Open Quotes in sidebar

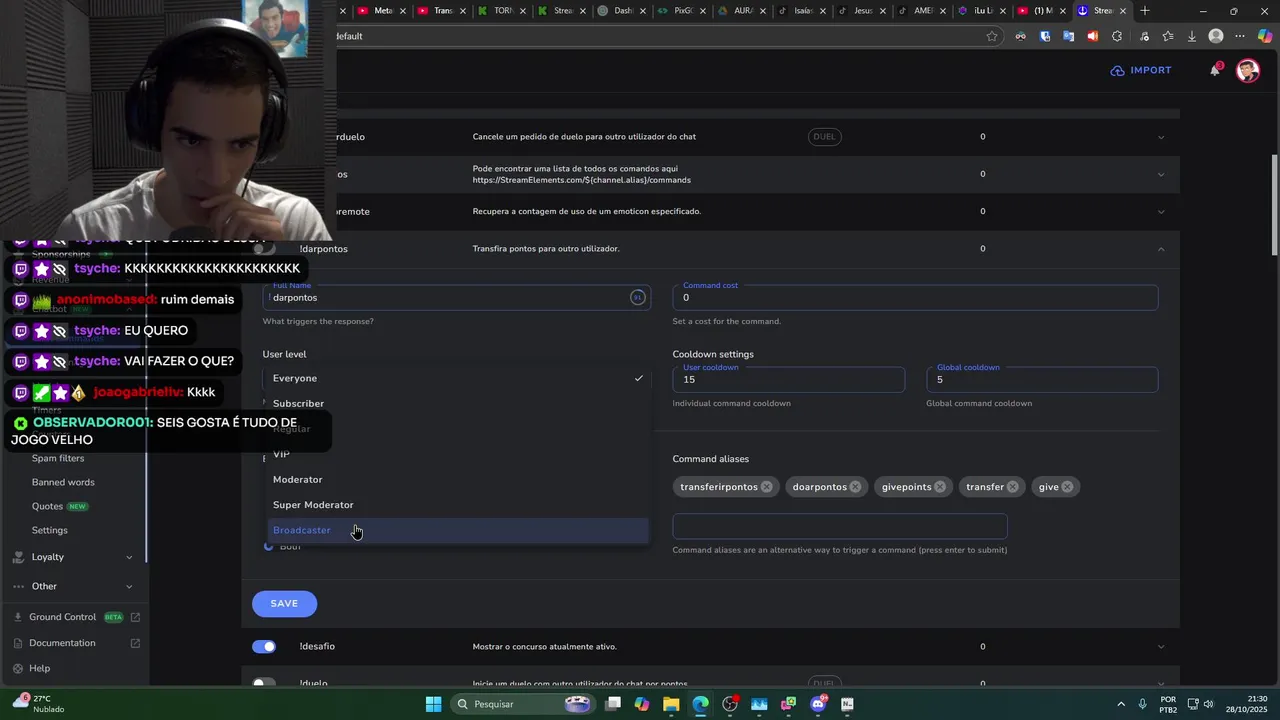(x=47, y=506)
